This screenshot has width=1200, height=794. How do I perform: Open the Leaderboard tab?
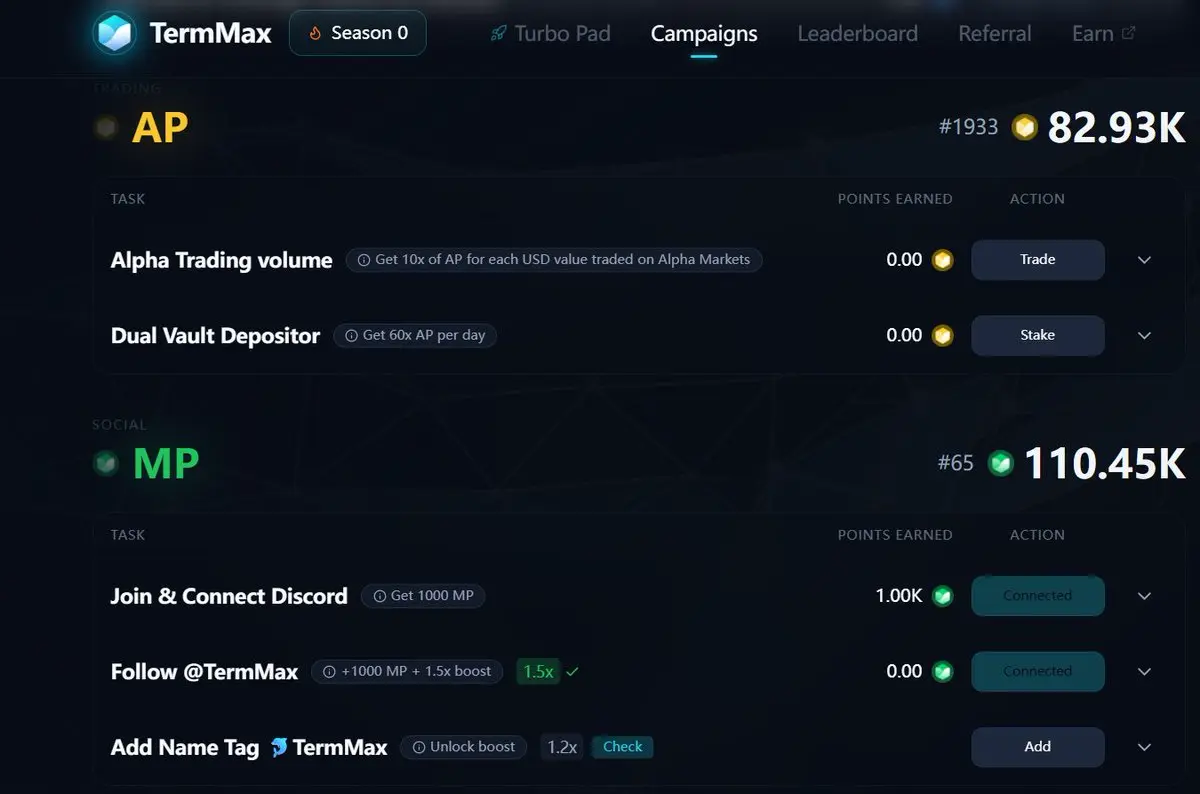click(857, 33)
